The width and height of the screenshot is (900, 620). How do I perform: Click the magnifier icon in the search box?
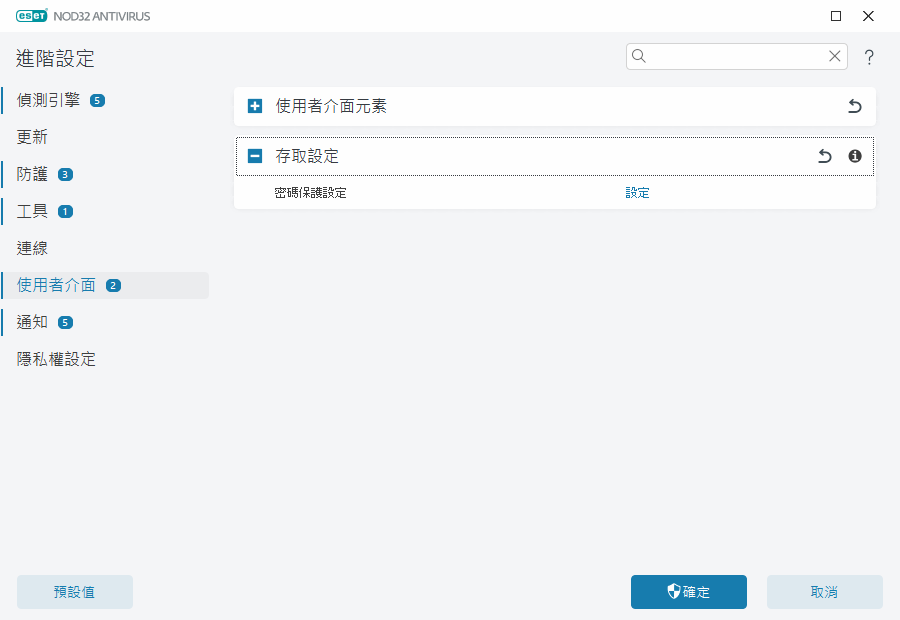(x=639, y=56)
